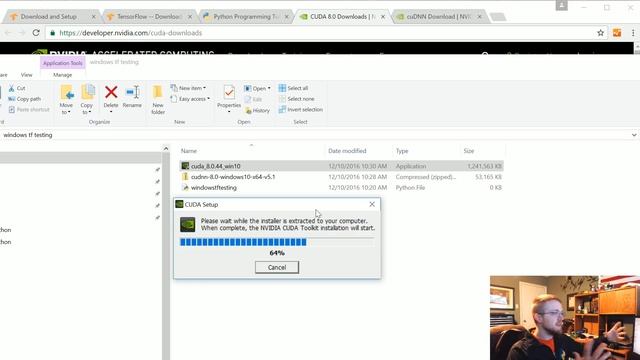Sort files by Date modified column

tap(347, 151)
